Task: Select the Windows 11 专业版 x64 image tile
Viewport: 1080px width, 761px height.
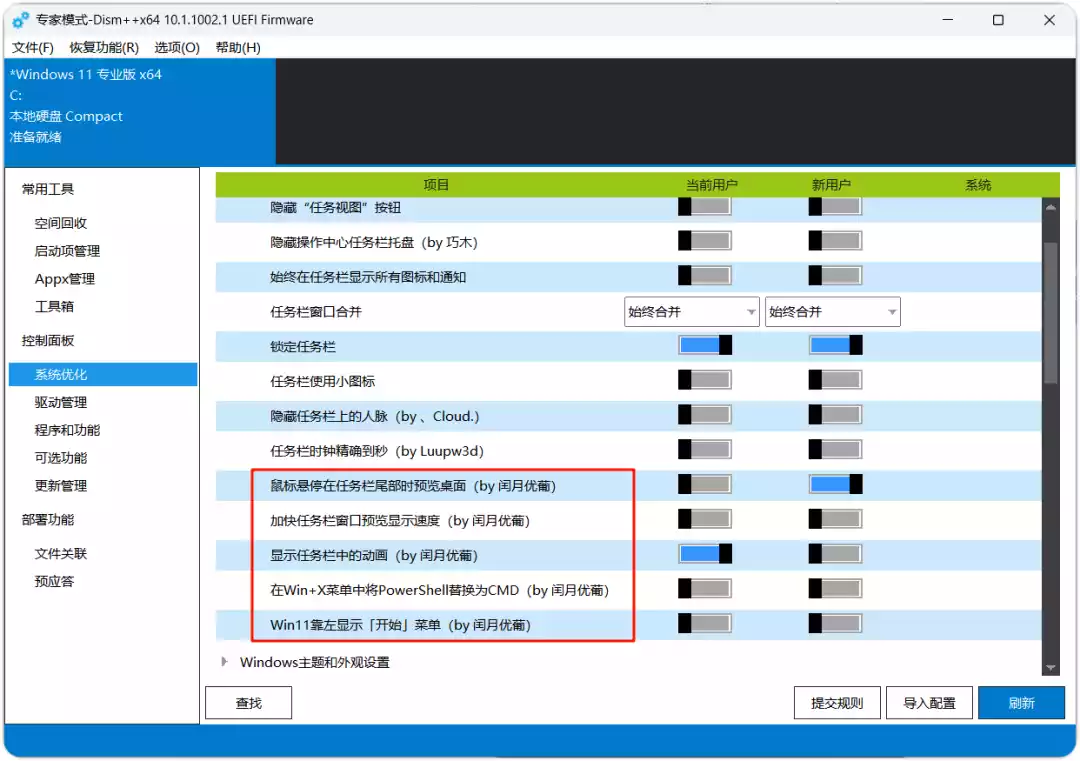Action: (x=140, y=112)
